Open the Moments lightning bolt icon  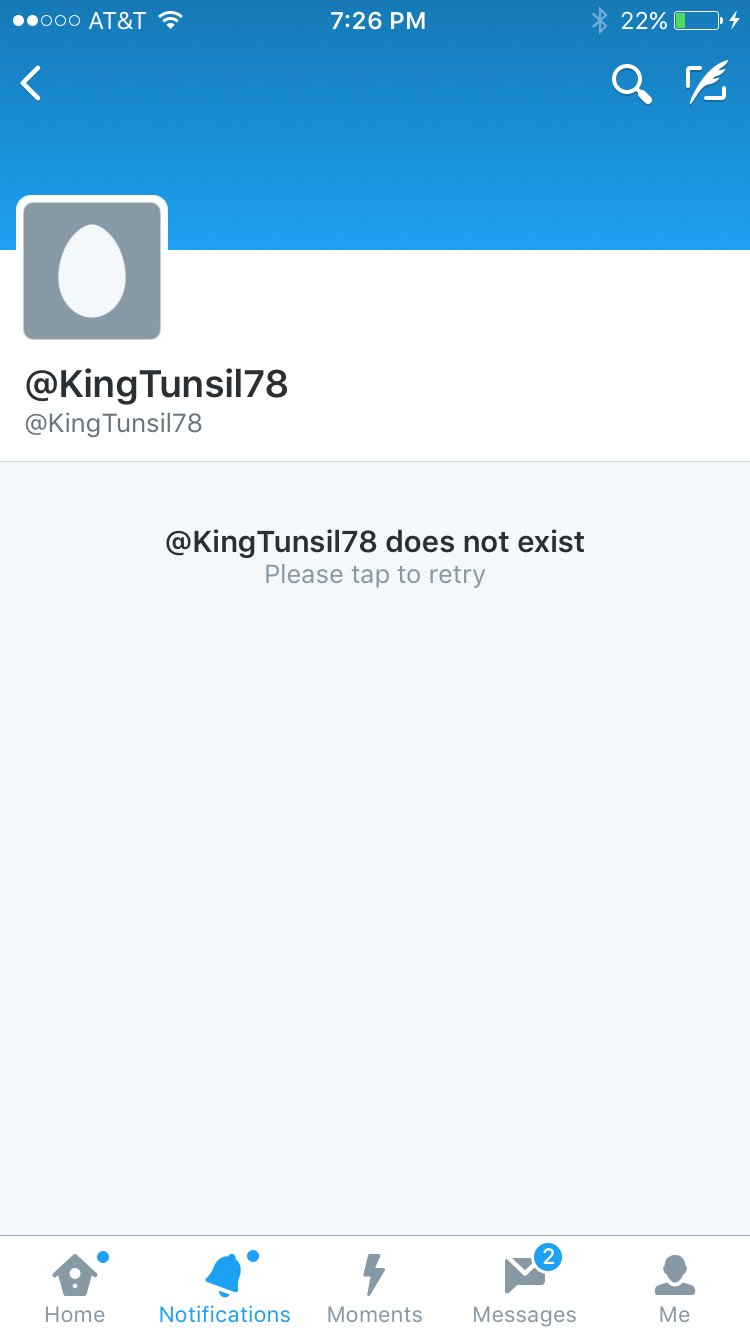tap(373, 1275)
